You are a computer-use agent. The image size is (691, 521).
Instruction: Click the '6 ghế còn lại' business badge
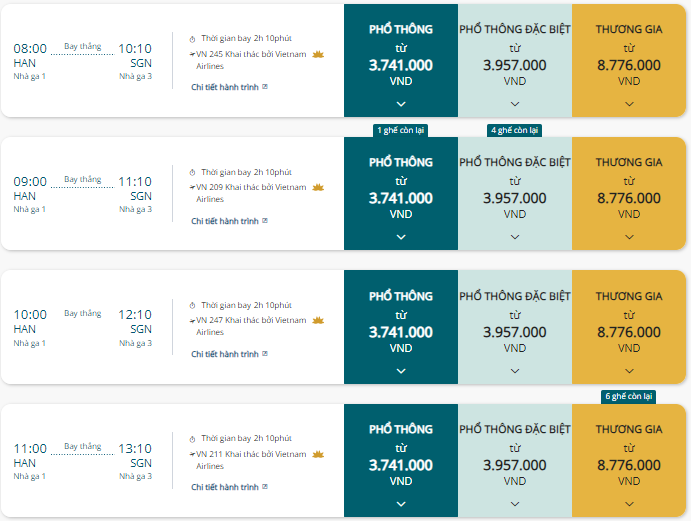pyautogui.click(x=628, y=396)
